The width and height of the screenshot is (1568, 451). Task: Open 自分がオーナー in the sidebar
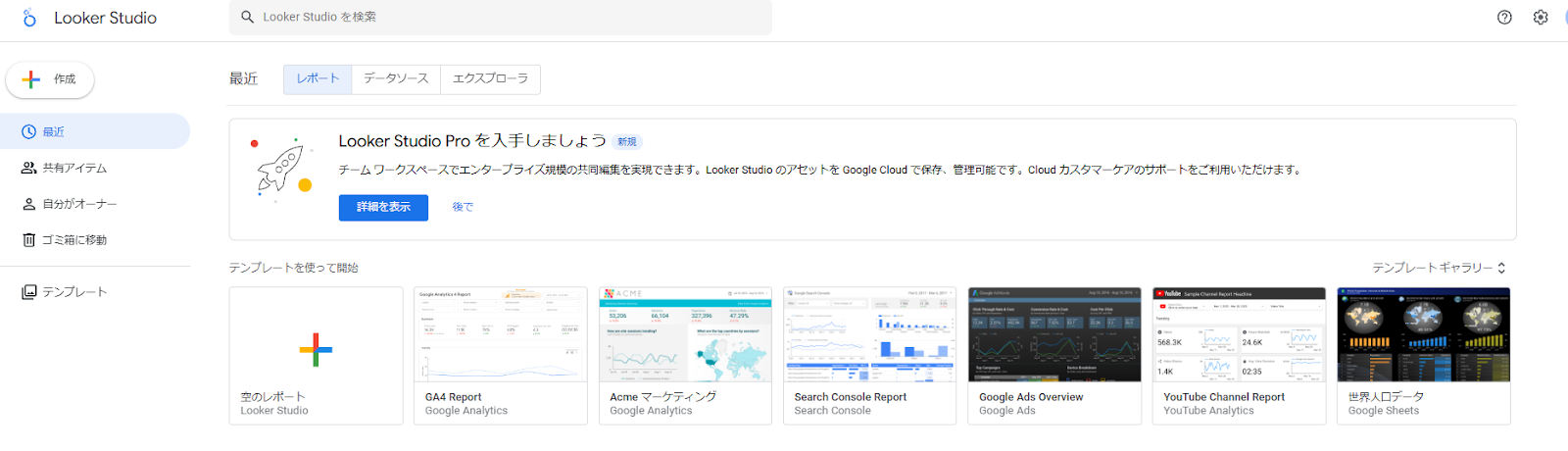point(95,204)
